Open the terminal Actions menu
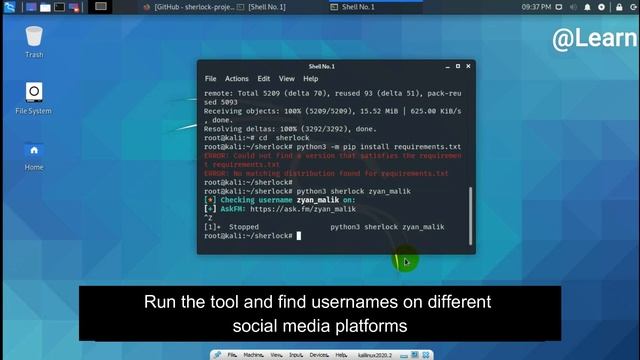 point(237,79)
